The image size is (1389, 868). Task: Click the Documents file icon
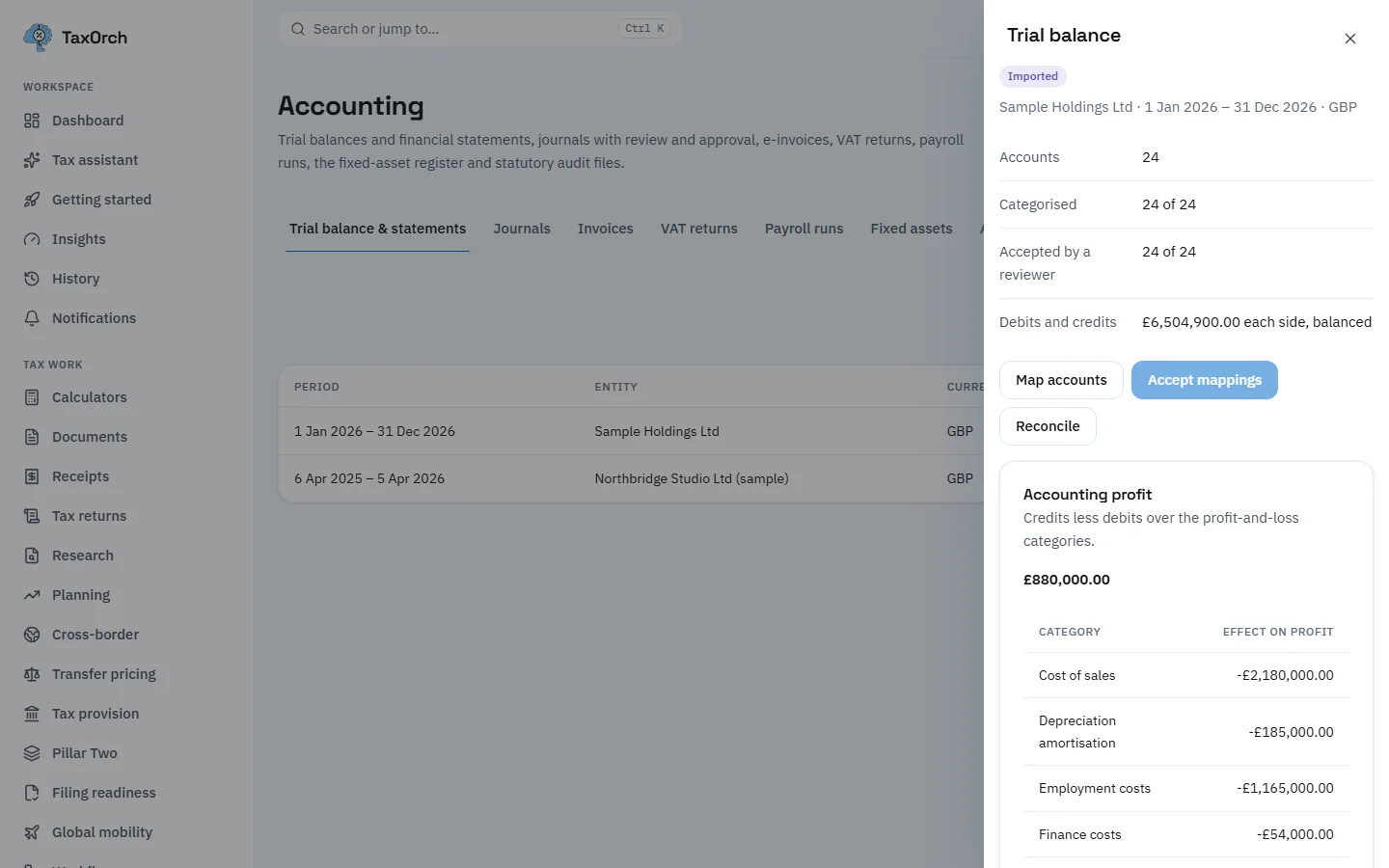[32, 437]
